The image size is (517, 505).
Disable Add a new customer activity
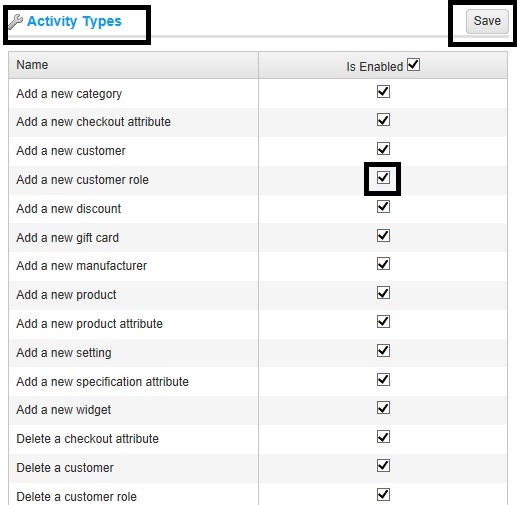tap(383, 149)
